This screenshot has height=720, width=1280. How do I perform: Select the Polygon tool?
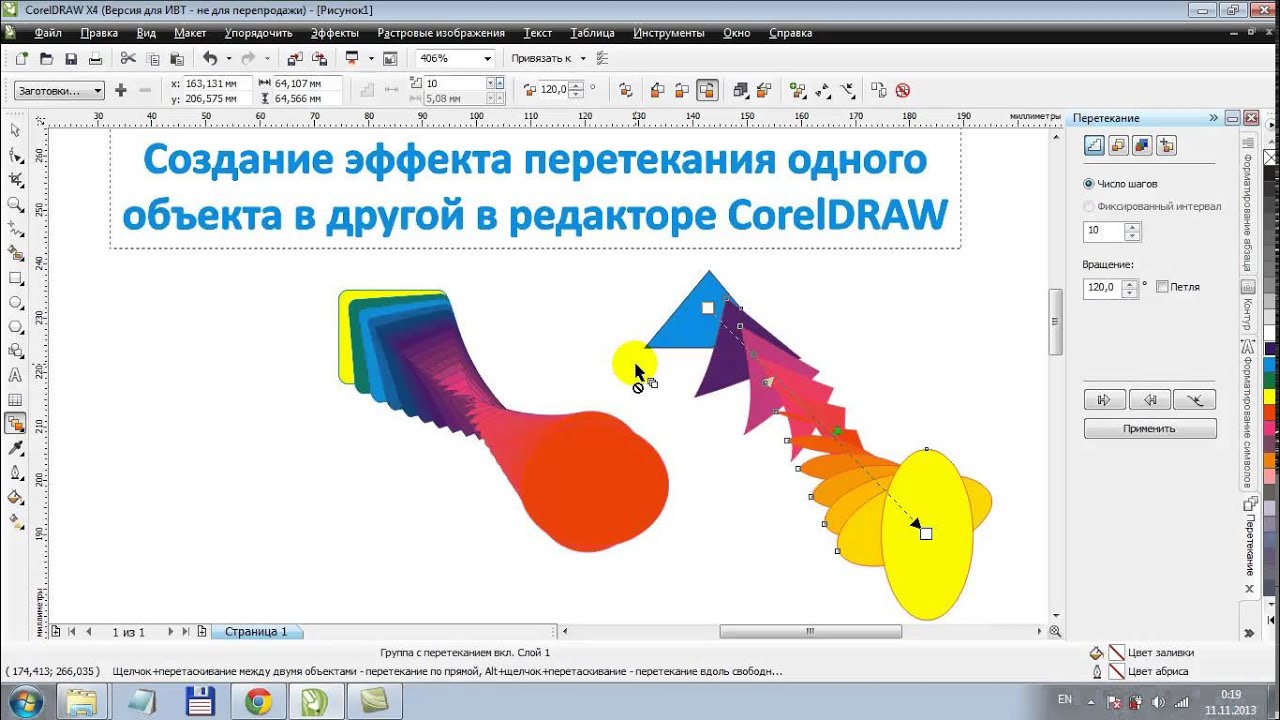pos(15,327)
